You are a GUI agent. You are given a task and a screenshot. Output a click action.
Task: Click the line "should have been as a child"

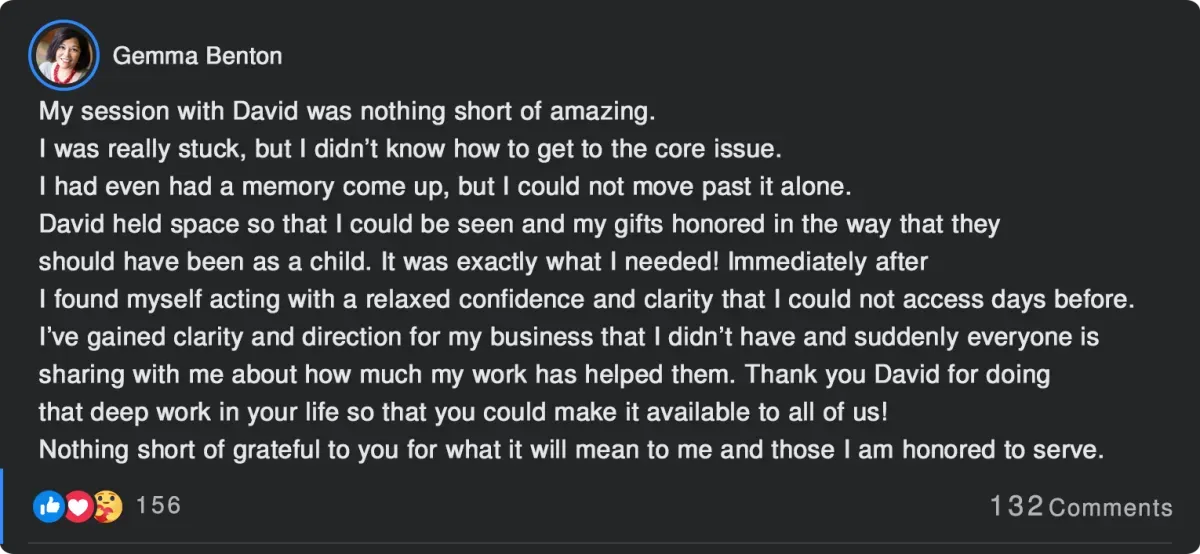click(x=484, y=262)
